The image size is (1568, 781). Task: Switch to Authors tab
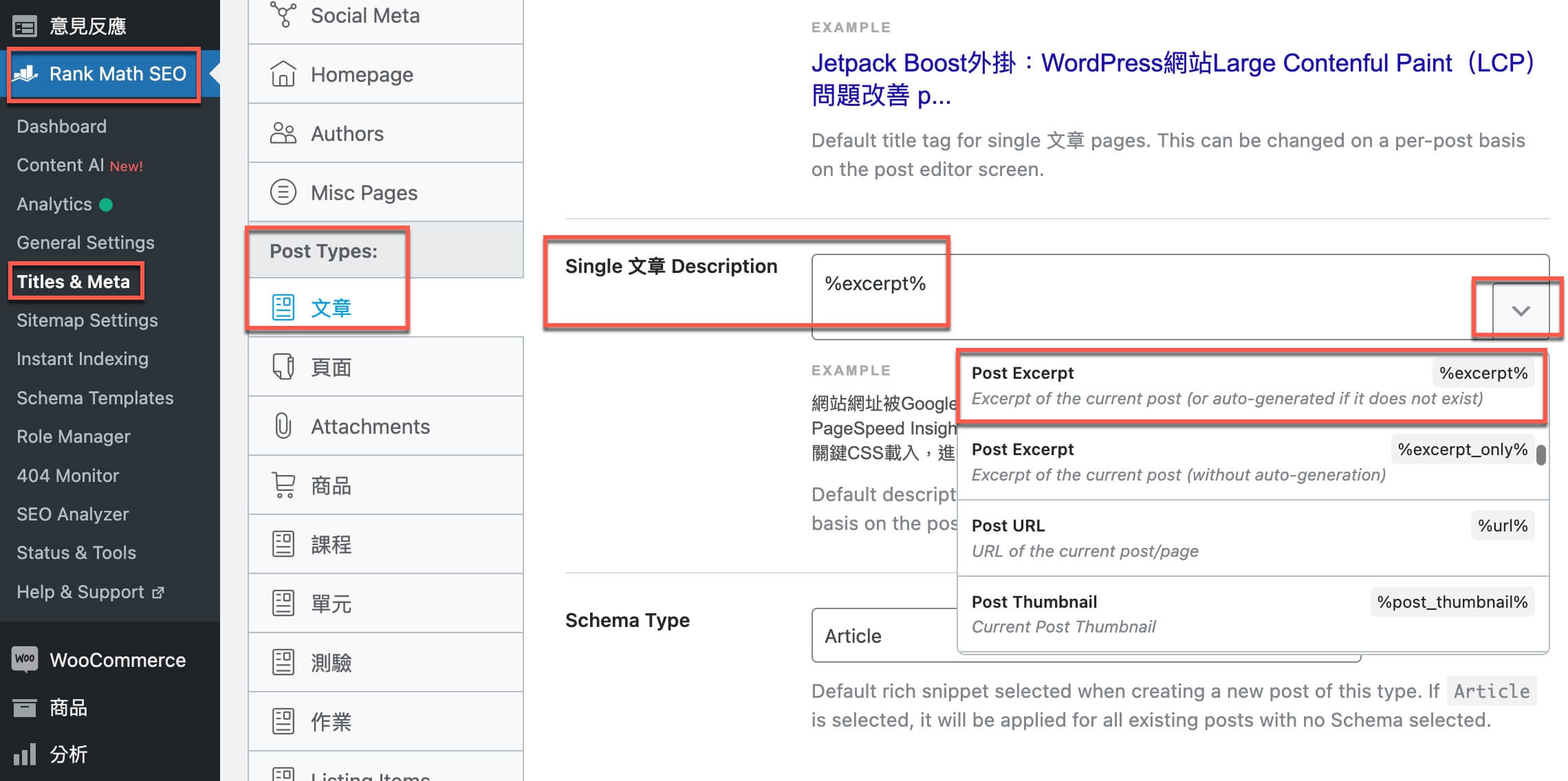point(386,133)
